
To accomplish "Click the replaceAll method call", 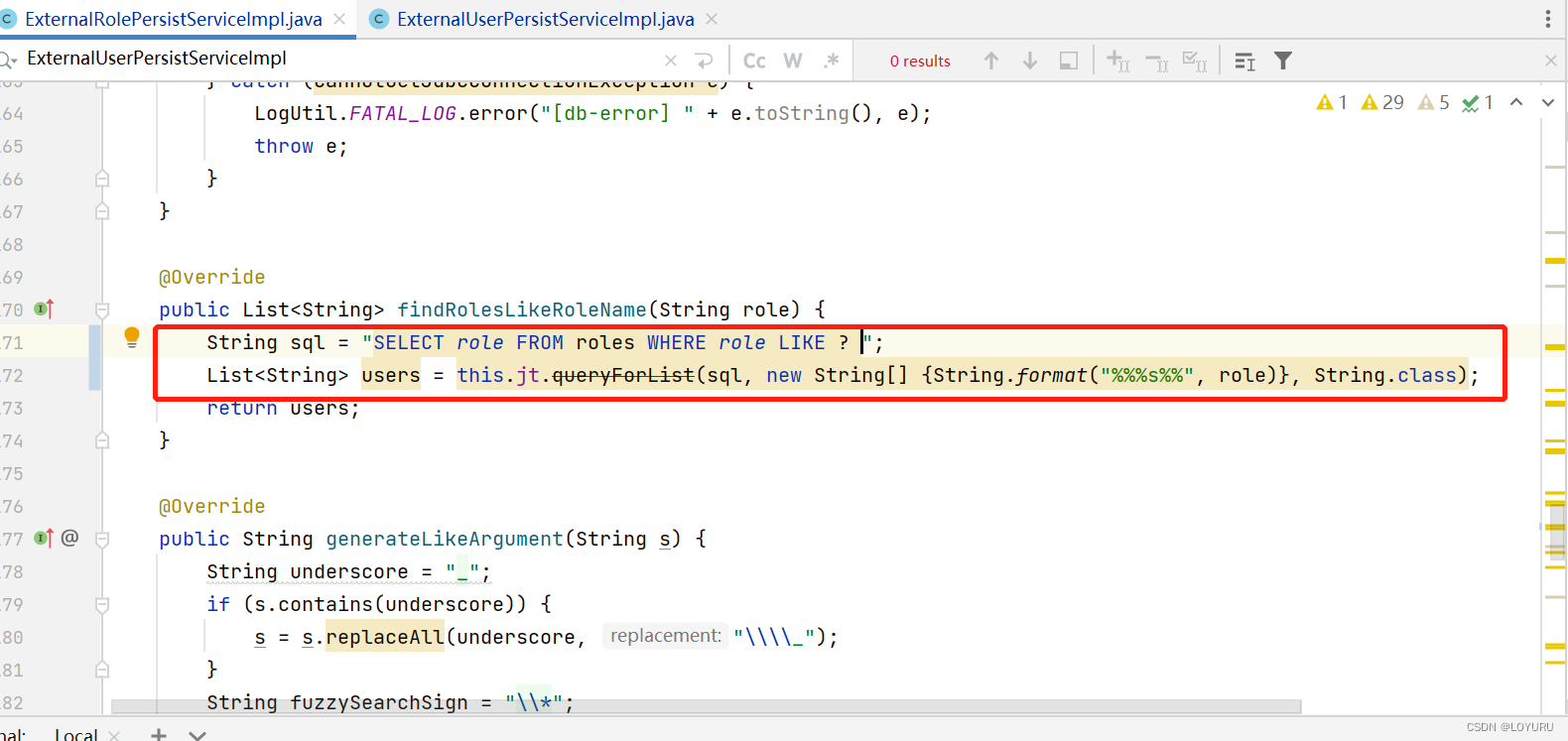I will [x=385, y=637].
